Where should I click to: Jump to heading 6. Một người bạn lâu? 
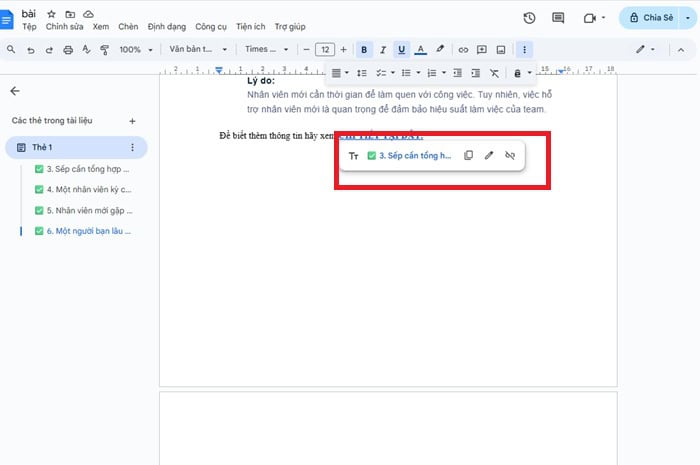[83, 231]
